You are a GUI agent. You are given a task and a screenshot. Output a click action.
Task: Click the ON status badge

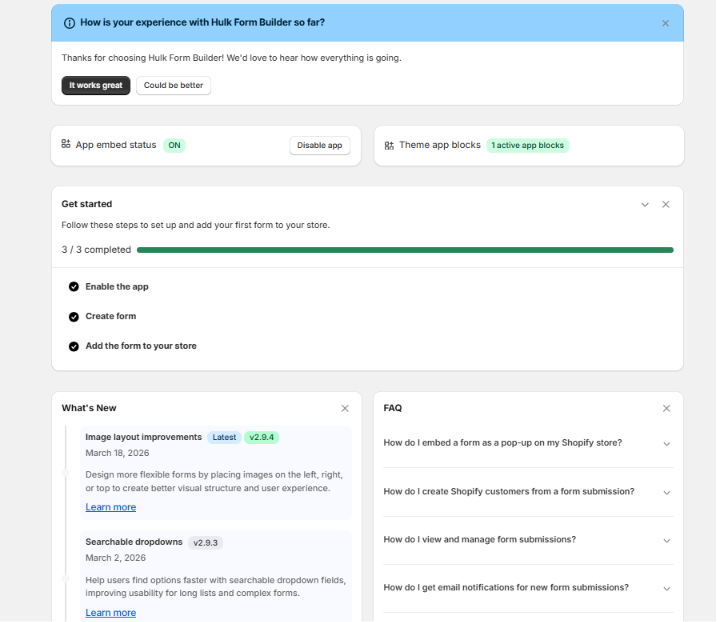coord(174,145)
